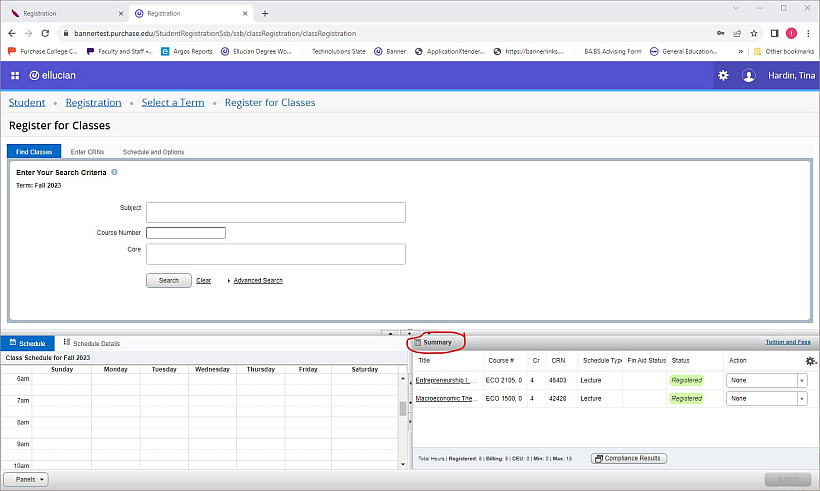
Task: Switch to Schedule and Options tab
Action: pyautogui.click(x=153, y=152)
